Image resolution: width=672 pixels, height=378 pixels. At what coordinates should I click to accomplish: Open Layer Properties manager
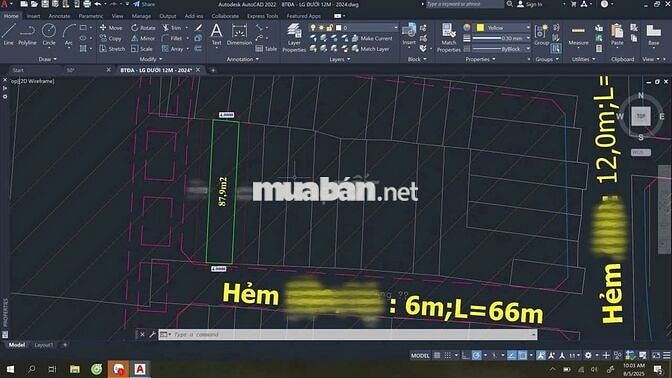[x=294, y=38]
